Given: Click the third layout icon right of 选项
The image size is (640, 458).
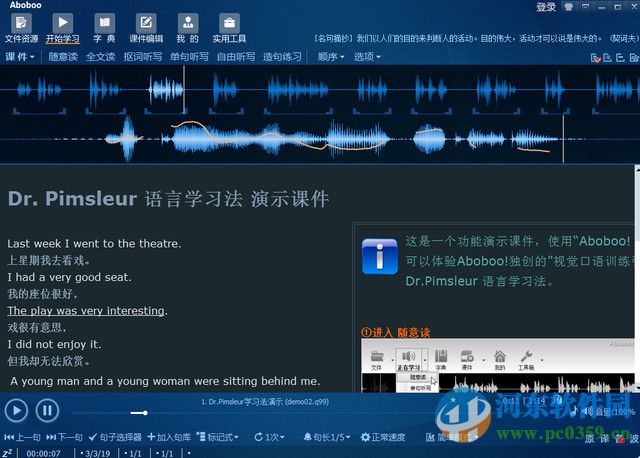Looking at the screenshot, I should tap(620, 58).
